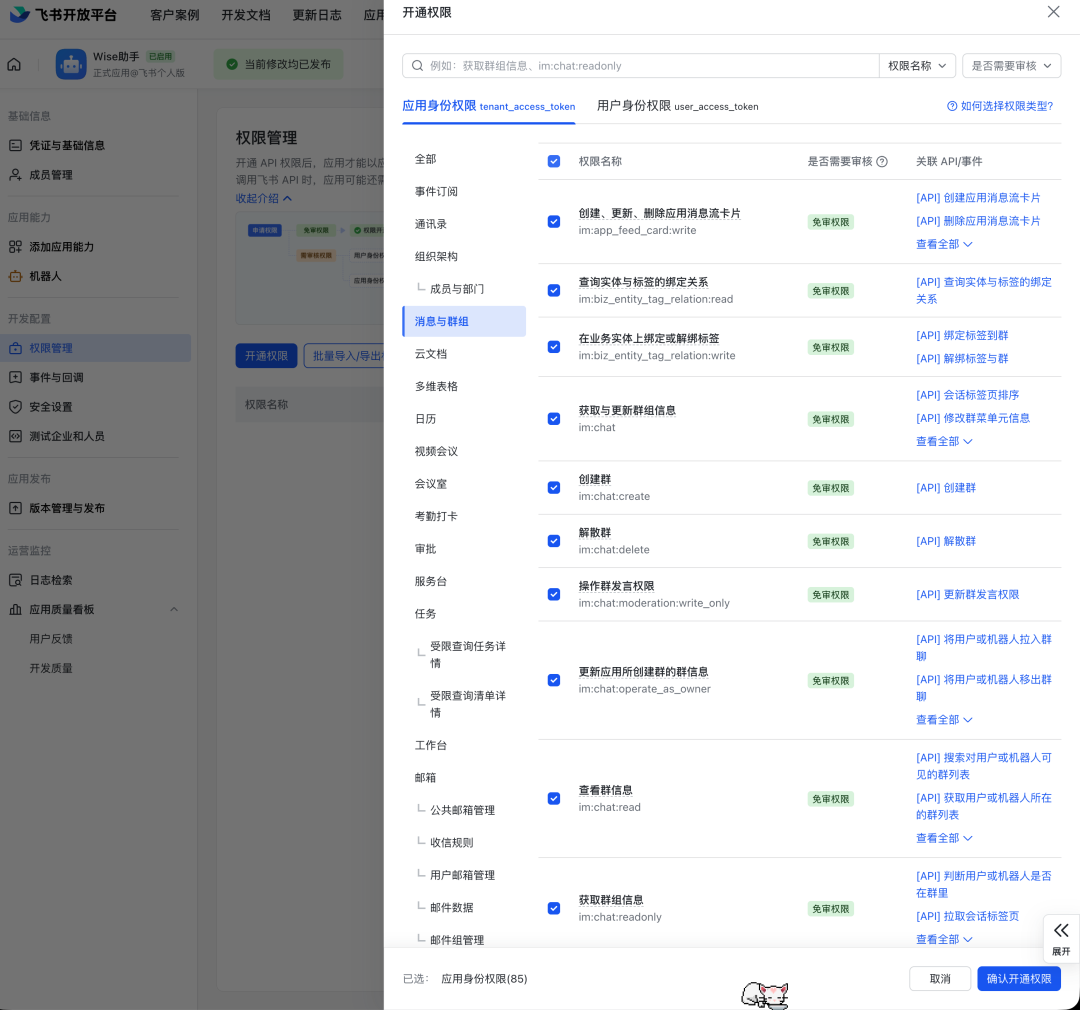Click the Wise助手 robot app icon

(71, 65)
